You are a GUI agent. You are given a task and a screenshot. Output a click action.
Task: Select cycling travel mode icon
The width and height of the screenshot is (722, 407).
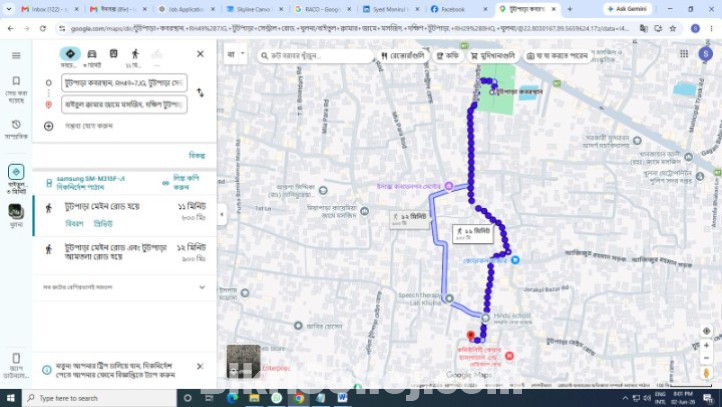click(157, 54)
